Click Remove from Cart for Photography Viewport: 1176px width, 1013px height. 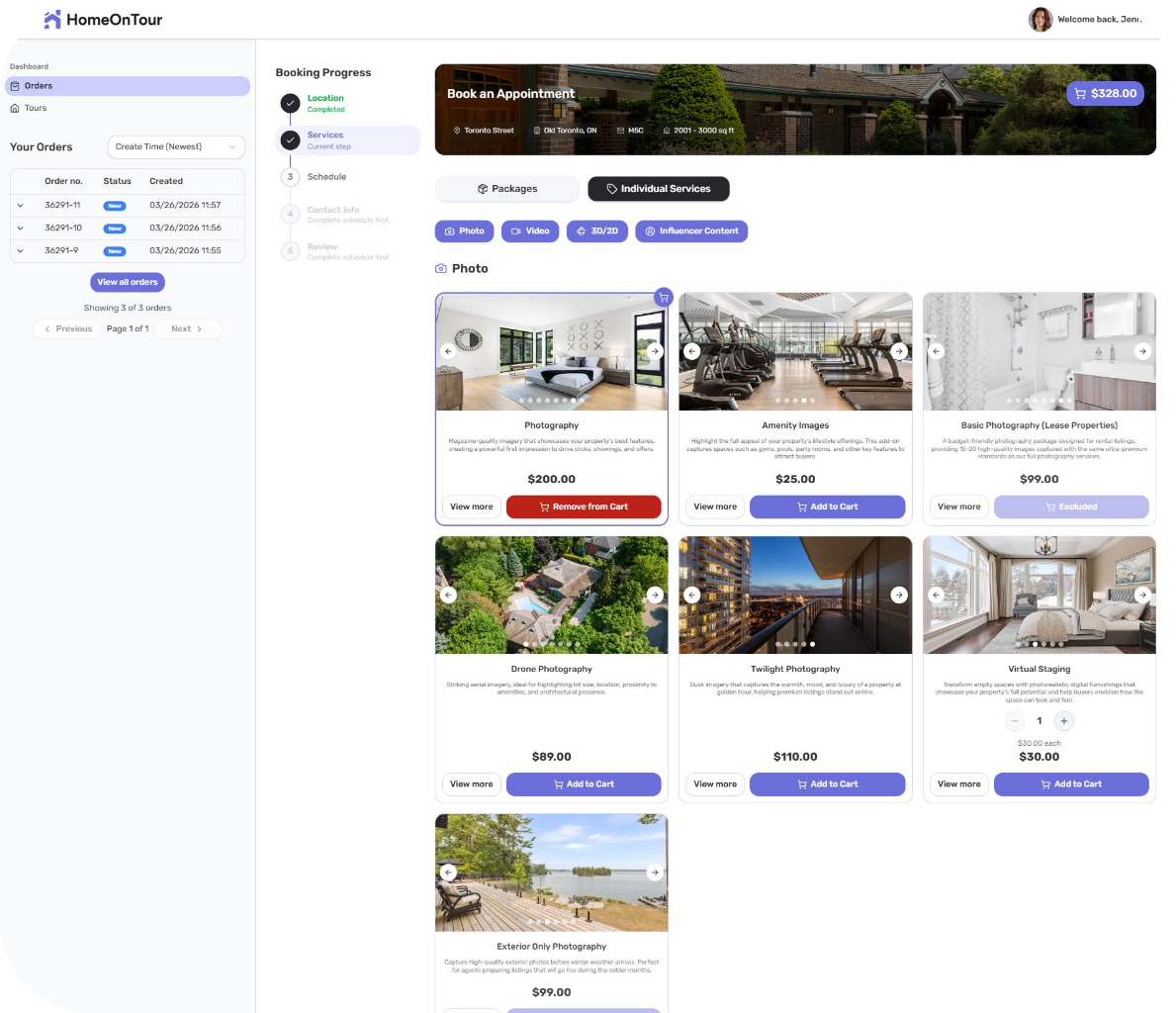pyautogui.click(x=583, y=506)
